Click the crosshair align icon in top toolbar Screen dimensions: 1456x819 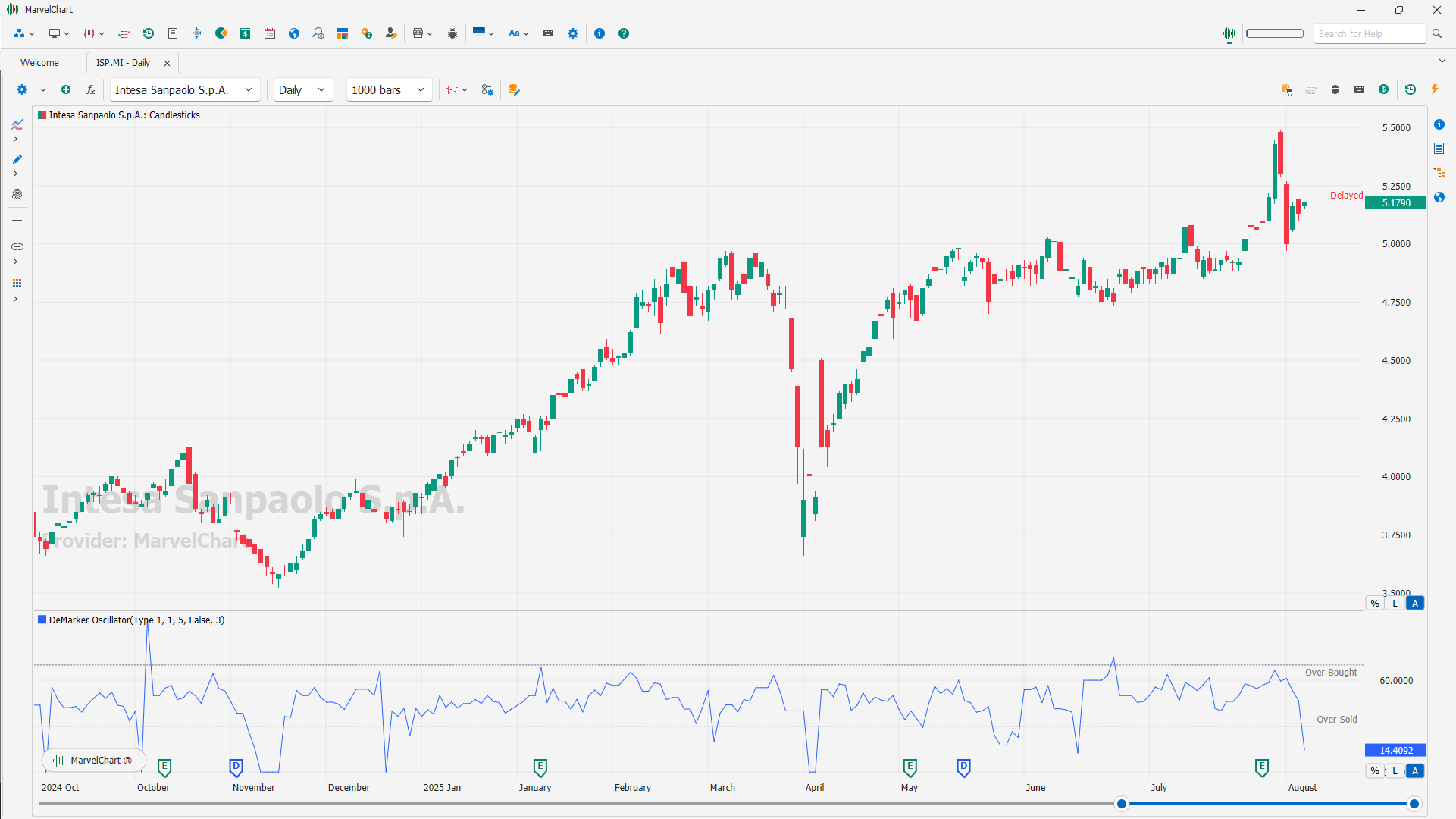click(x=197, y=33)
